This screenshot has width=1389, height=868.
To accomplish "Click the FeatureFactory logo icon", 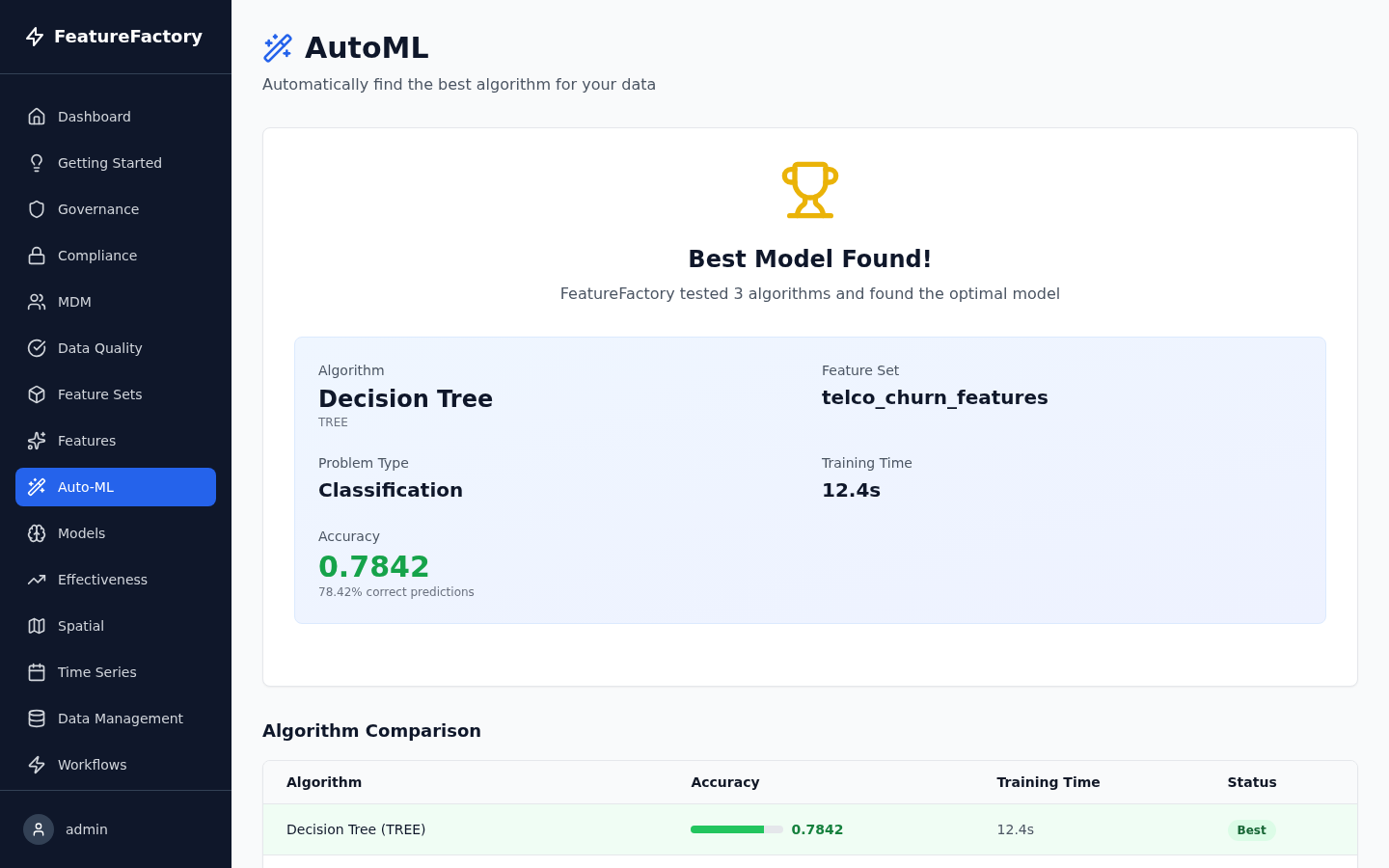I will tap(36, 36).
